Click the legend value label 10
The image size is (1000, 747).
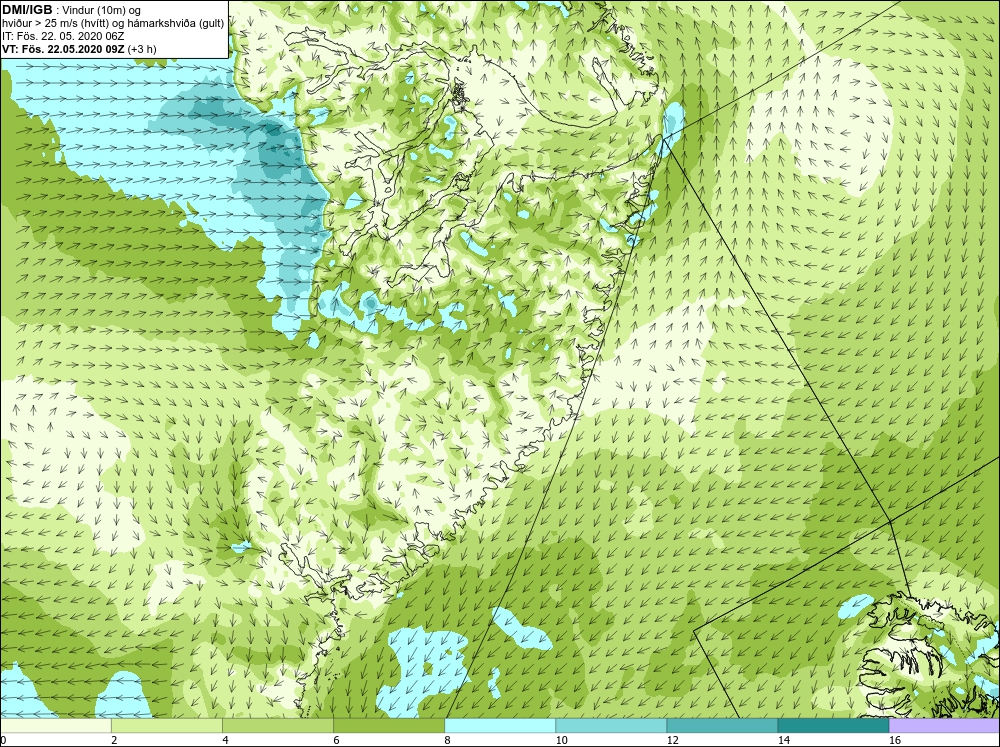561,740
